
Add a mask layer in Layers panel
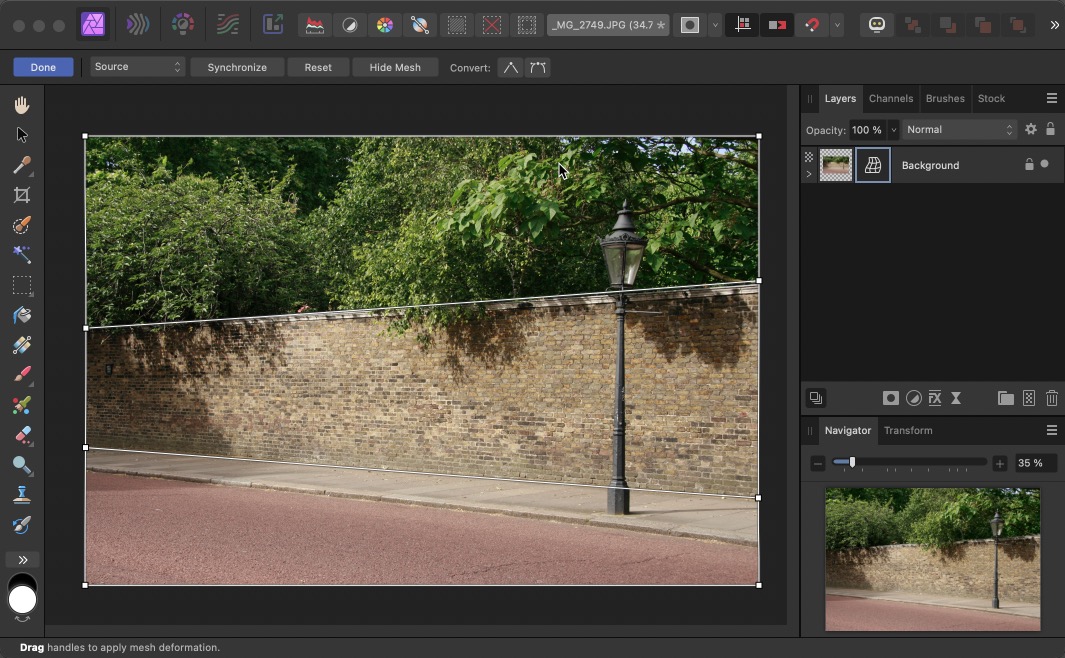pos(890,398)
